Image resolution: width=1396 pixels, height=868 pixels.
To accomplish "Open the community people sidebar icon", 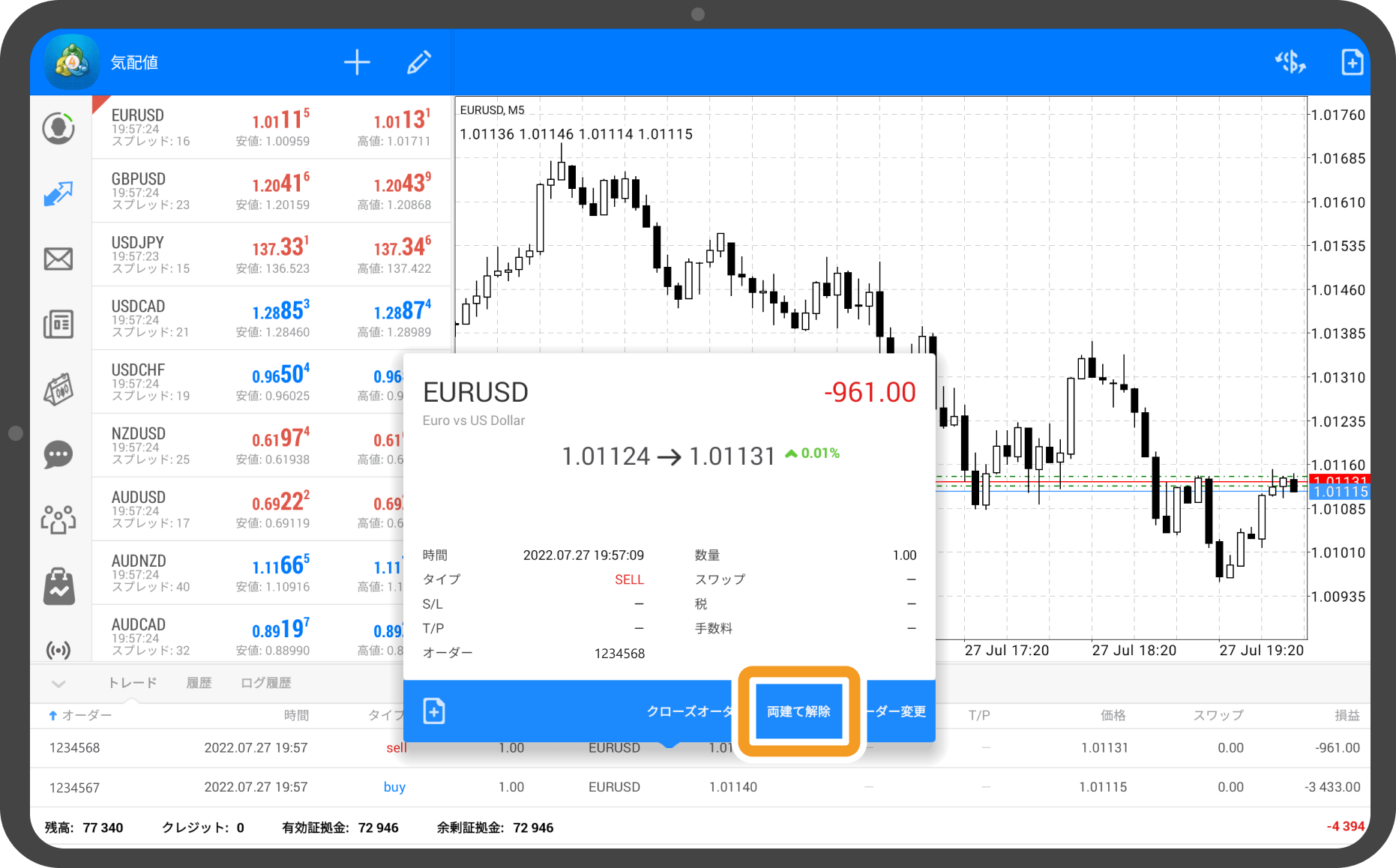I will pos(58,519).
